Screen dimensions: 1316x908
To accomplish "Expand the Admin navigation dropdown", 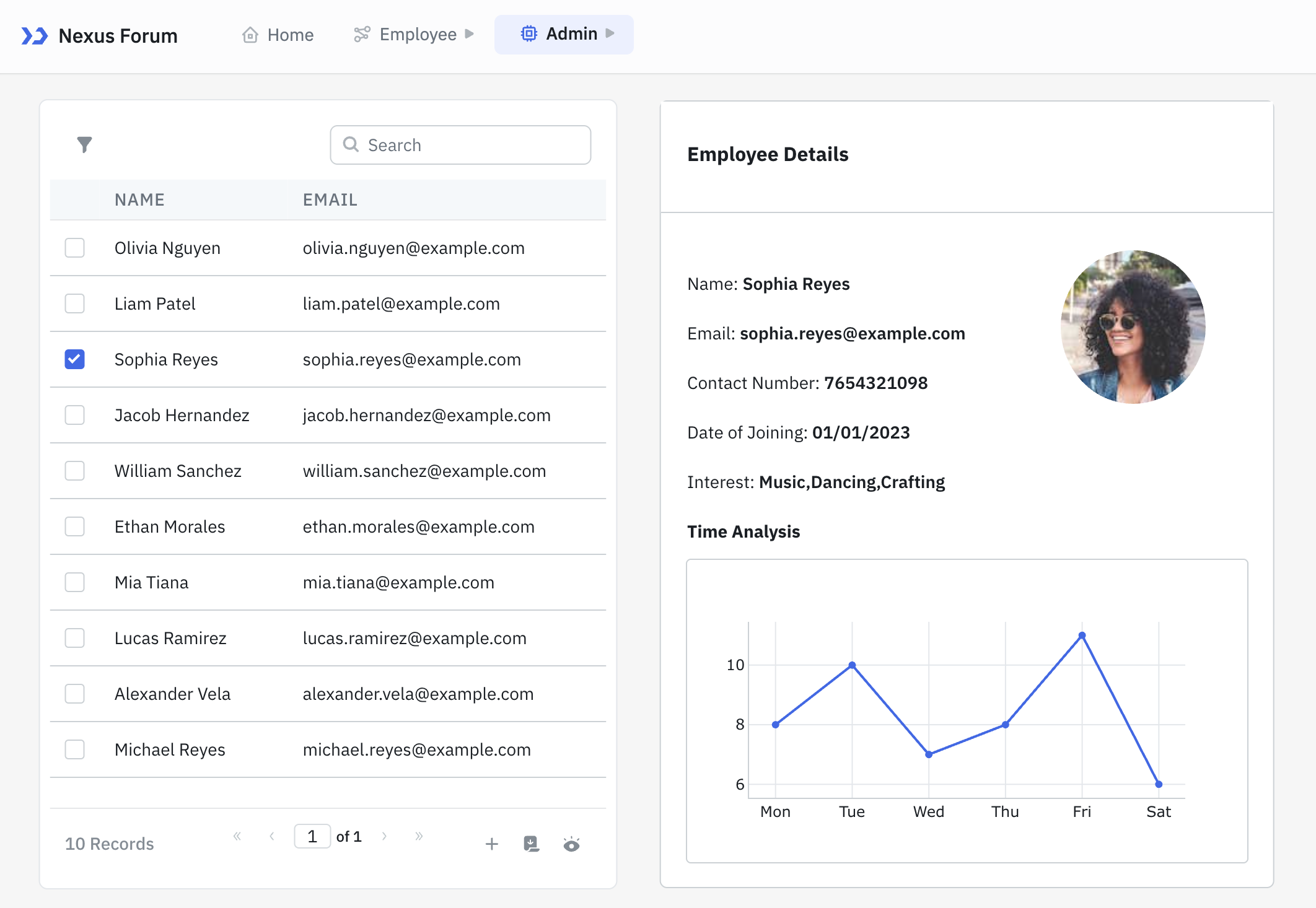I will 610,34.
